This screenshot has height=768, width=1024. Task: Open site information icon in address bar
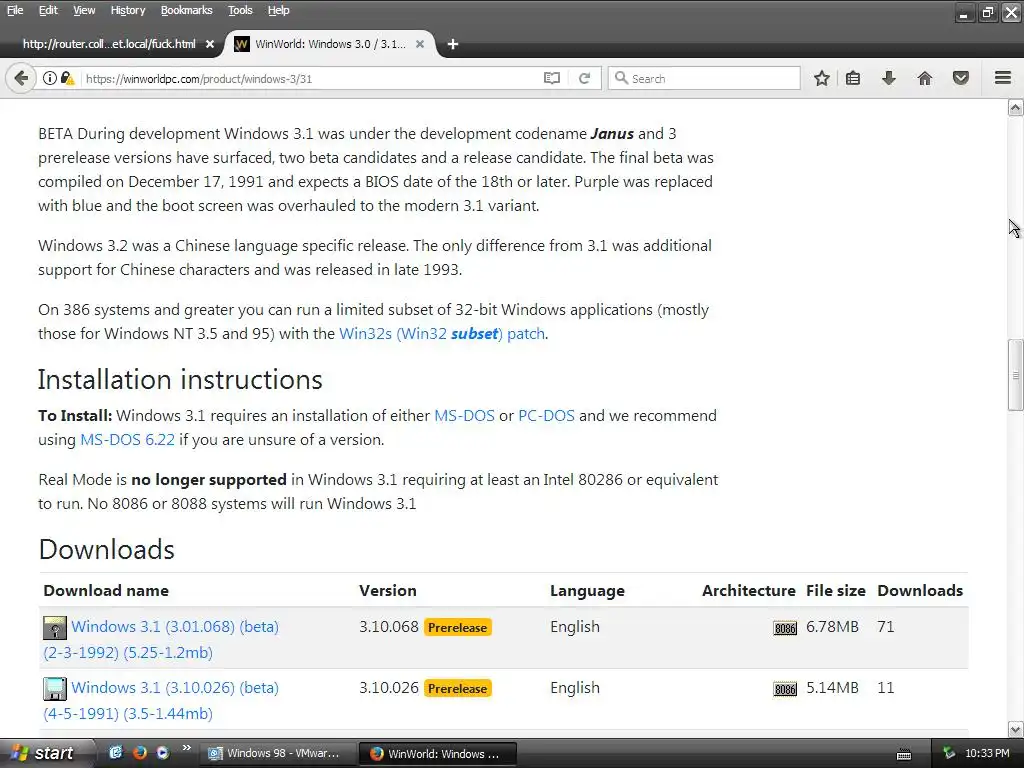point(50,78)
